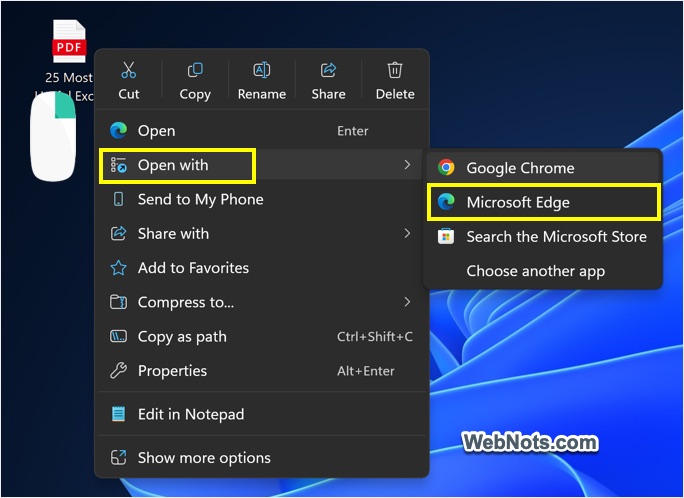Screen dimensions: 684x498
Task: Click the Alt+Enter shortcut text
Action: tap(366, 371)
